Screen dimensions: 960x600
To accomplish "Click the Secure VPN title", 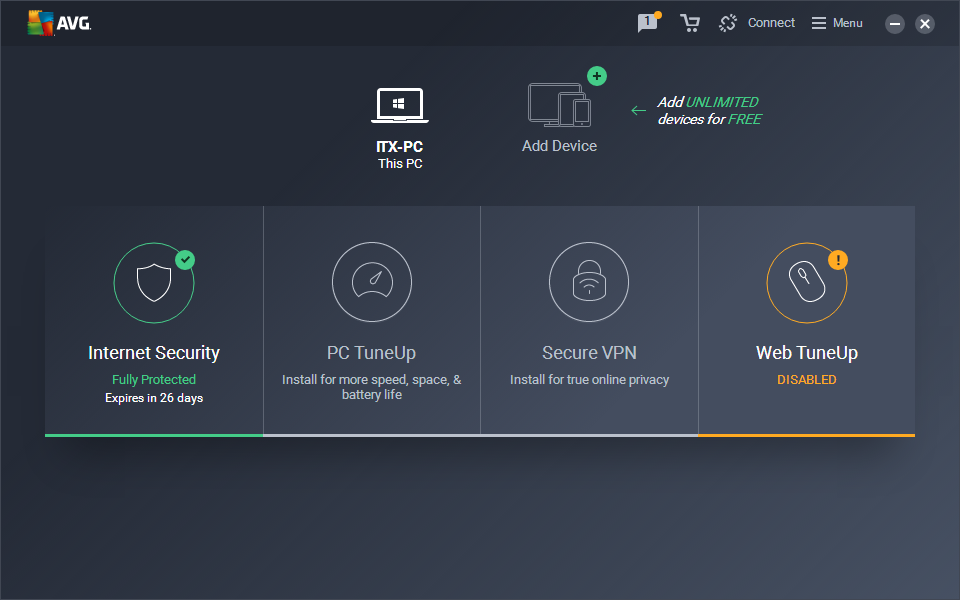I will click(589, 353).
